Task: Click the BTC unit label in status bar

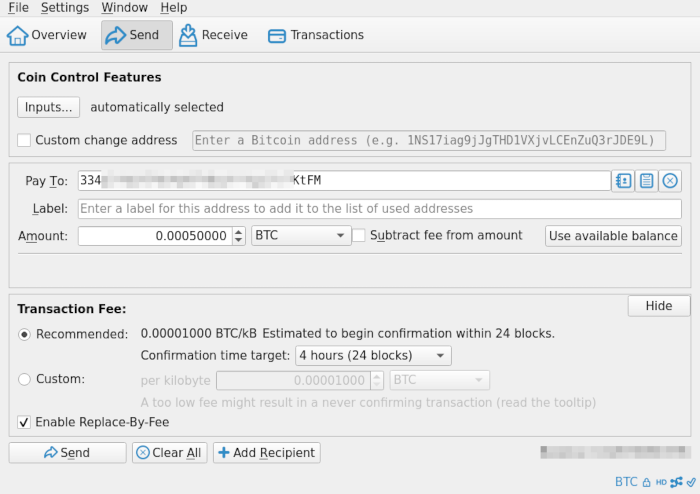Action: 626,482
